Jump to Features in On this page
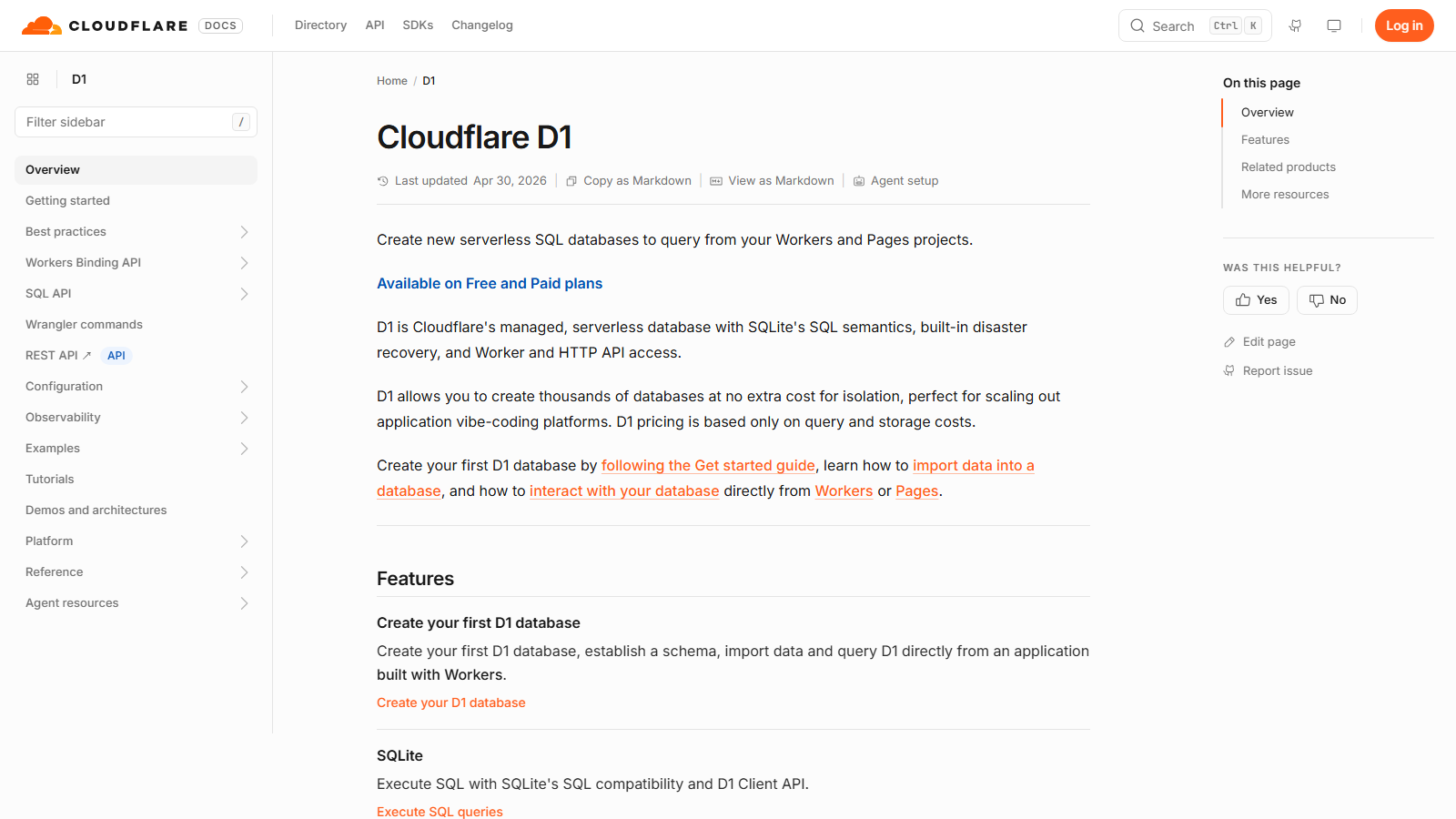The height and width of the screenshot is (819, 1456). click(x=1265, y=140)
